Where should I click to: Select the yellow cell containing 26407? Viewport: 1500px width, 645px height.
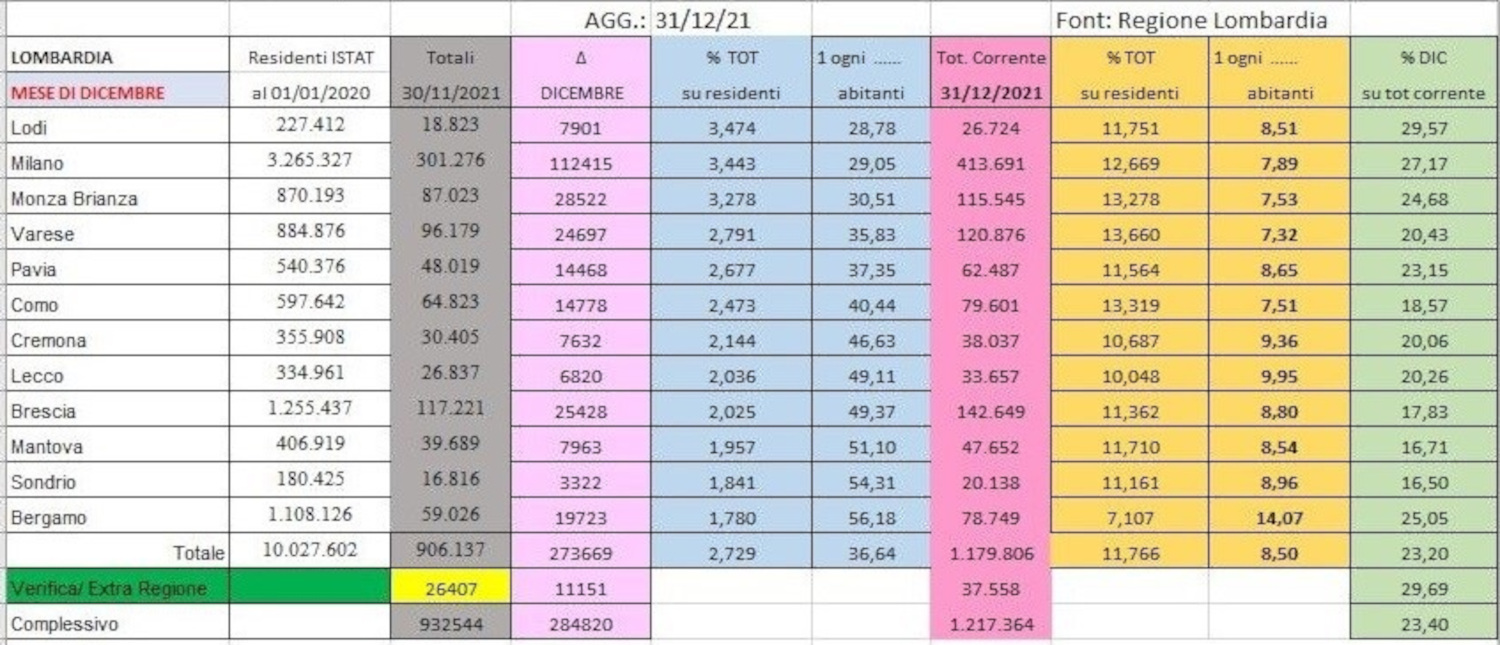tap(450, 589)
